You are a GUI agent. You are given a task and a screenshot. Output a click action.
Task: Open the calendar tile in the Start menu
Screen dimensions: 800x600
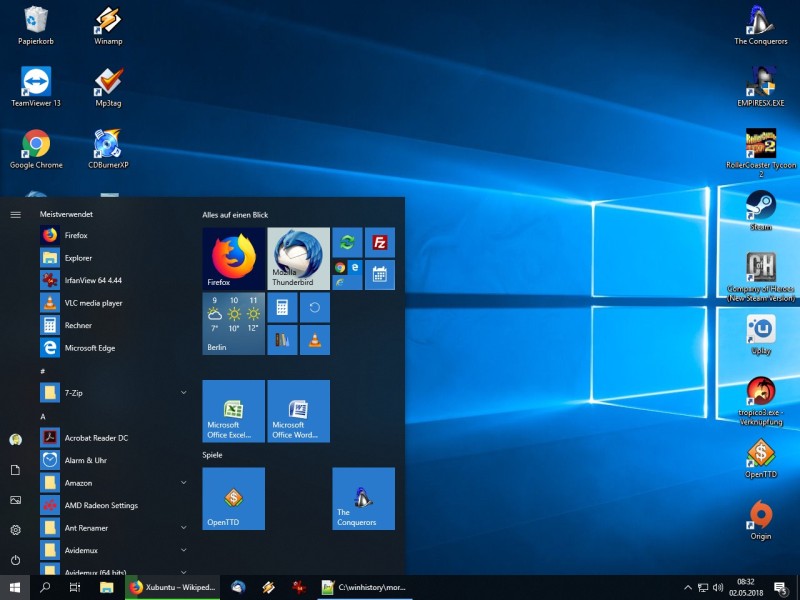click(380, 274)
